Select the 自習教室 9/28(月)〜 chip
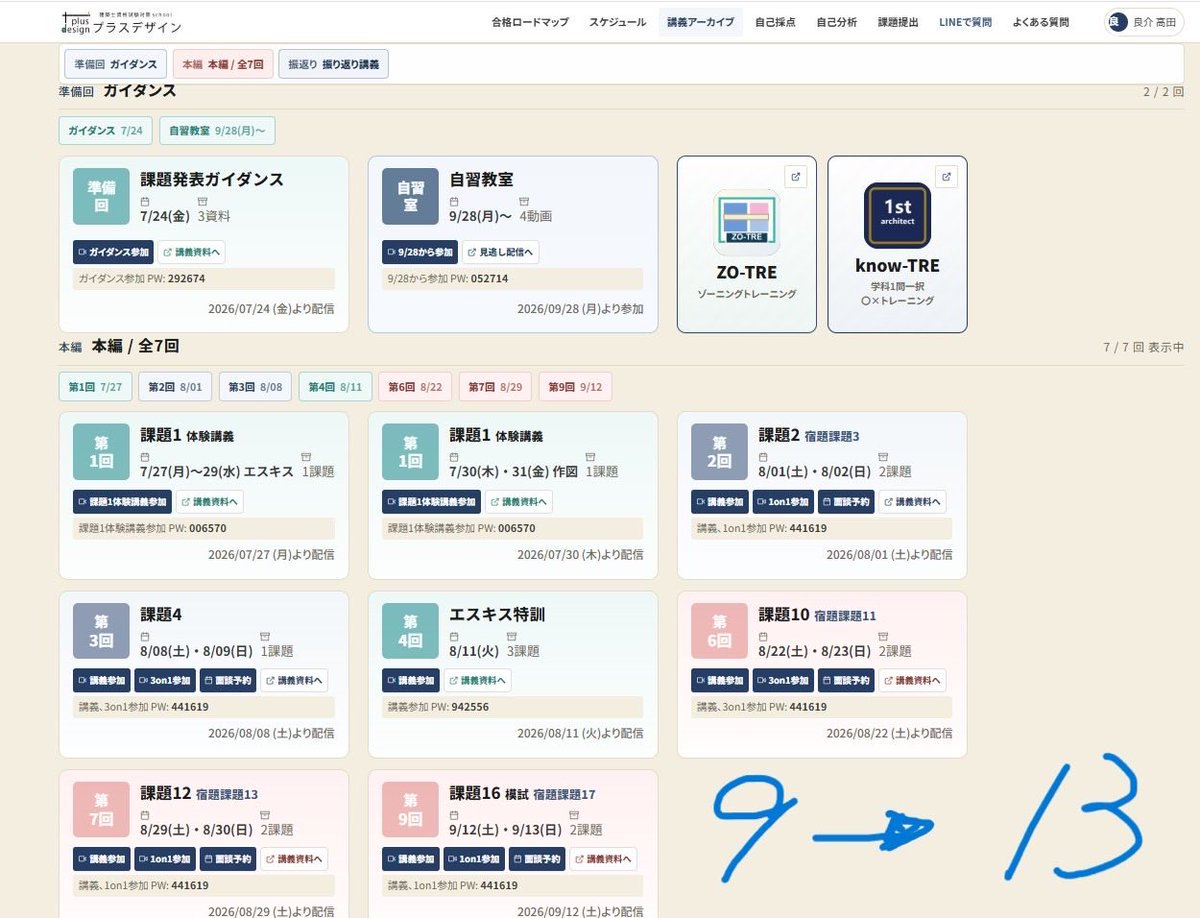The image size is (1200, 918). point(217,131)
